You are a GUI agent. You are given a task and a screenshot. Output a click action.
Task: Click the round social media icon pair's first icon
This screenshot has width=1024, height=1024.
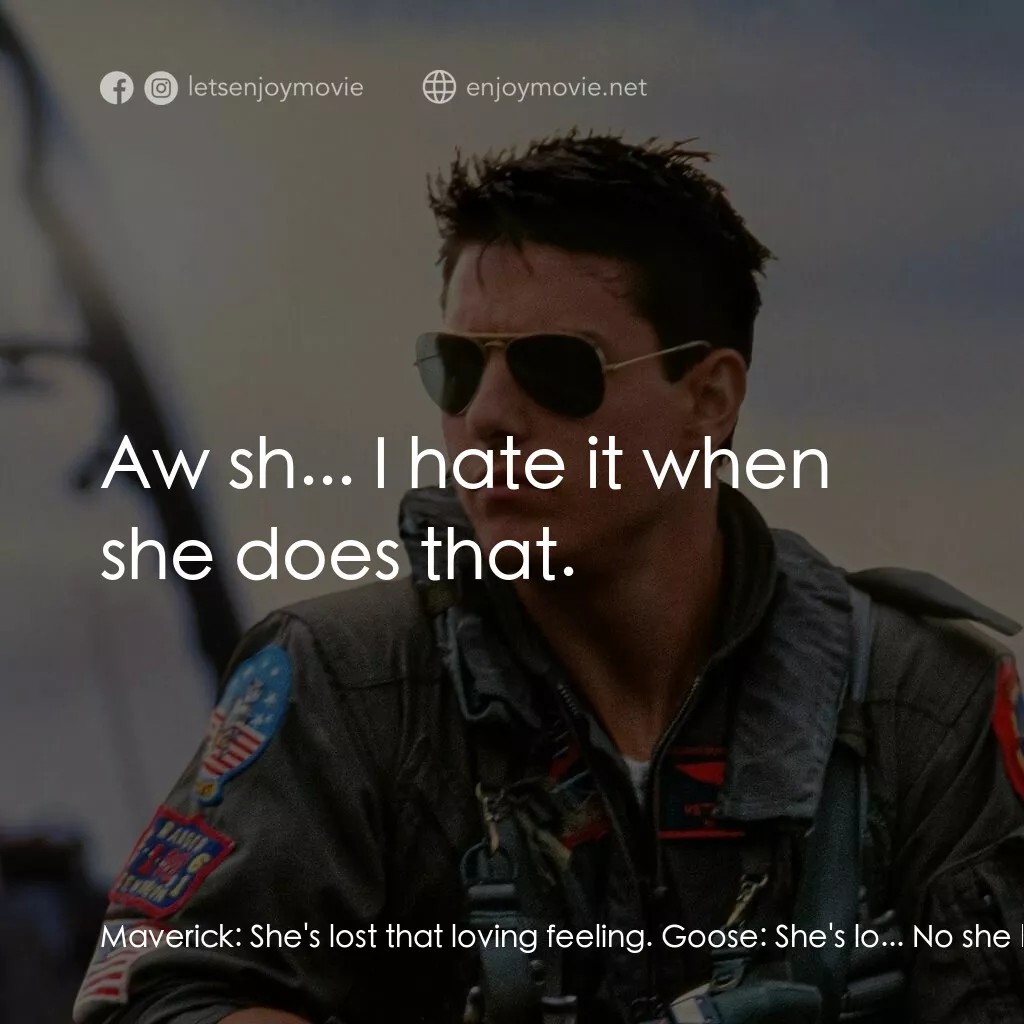(x=117, y=88)
